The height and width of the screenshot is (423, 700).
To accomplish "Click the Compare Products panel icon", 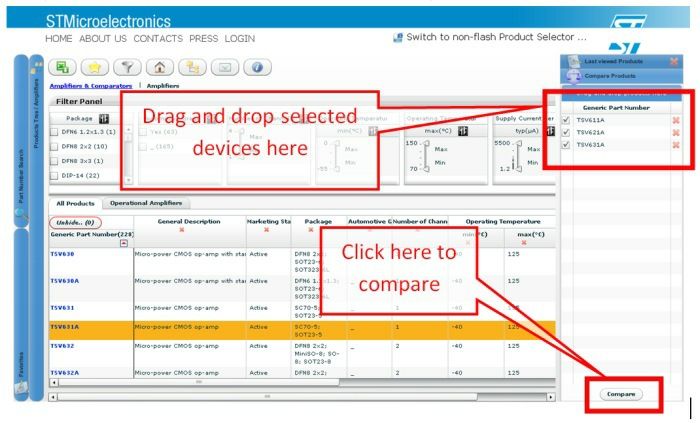I will pyautogui.click(x=573, y=76).
